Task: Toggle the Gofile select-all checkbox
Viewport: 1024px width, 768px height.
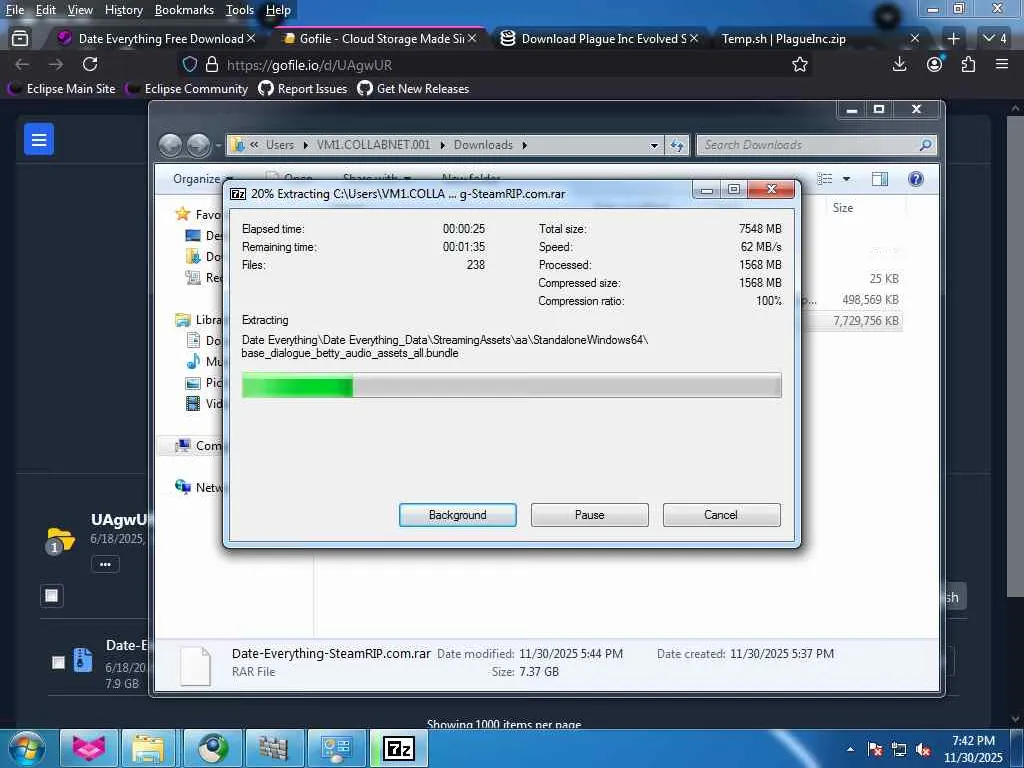Action: coord(52,596)
